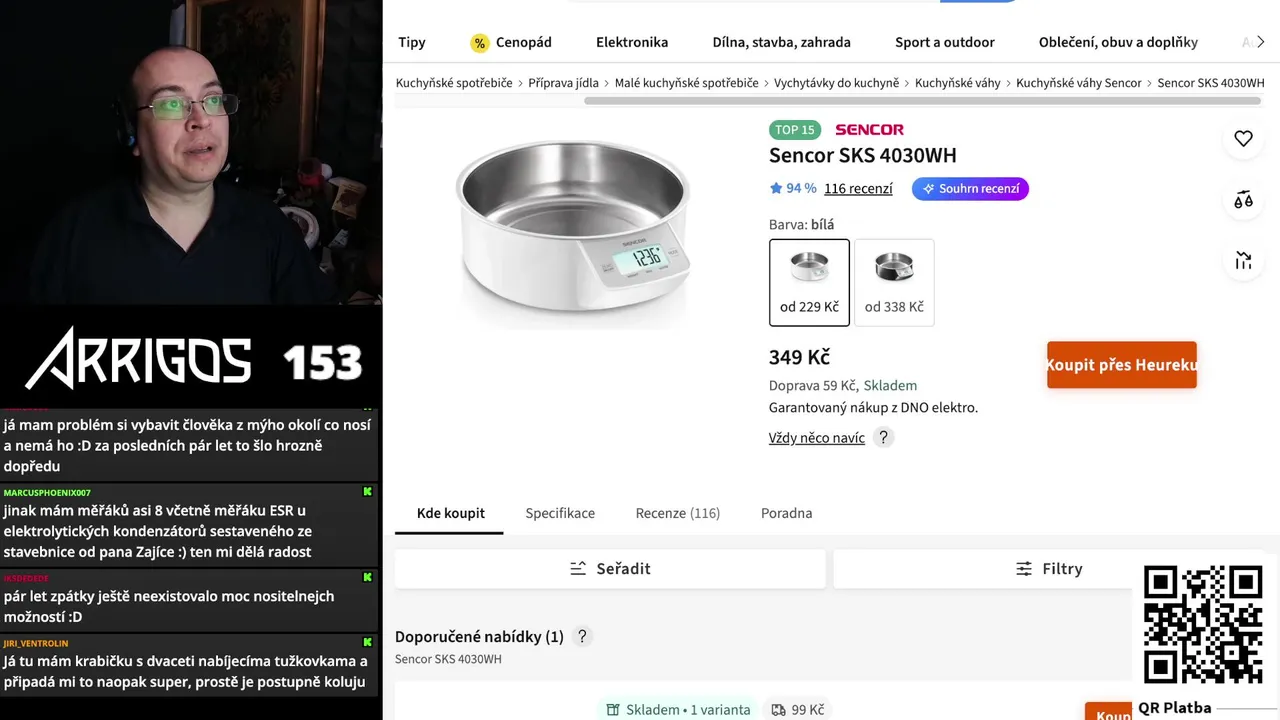Click the Cenopád percent icon
1280x720 pixels.
coord(480,43)
